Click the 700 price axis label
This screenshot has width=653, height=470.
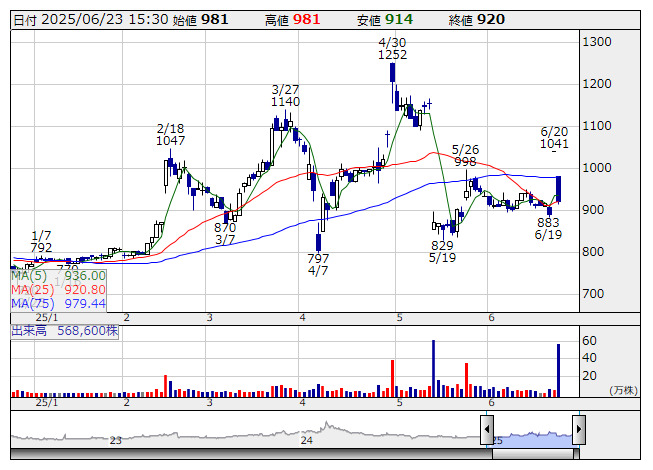[593, 294]
